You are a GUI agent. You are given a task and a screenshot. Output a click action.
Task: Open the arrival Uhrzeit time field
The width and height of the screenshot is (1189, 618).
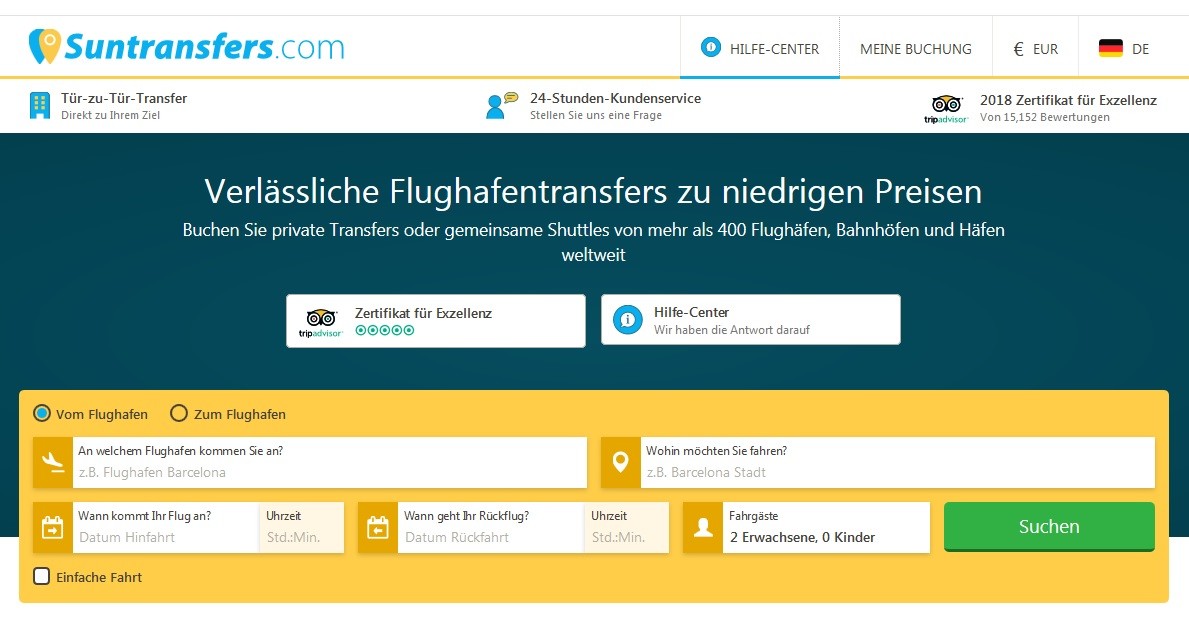302,527
